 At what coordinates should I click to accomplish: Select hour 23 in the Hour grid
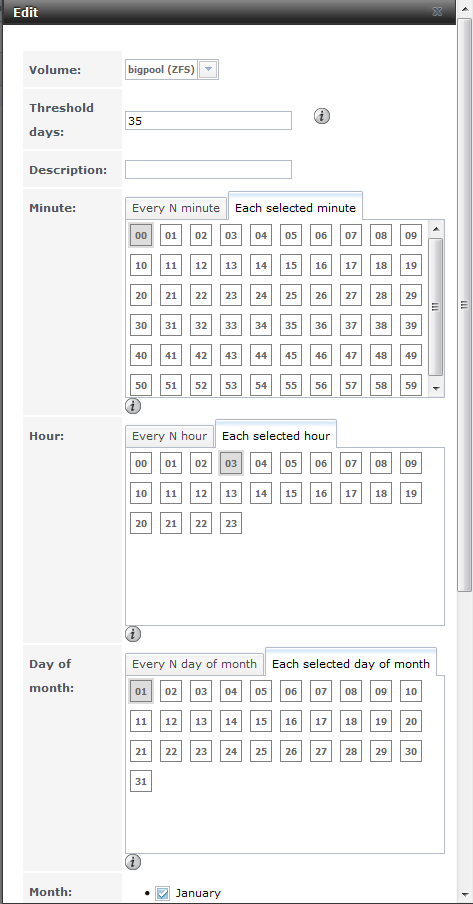click(x=231, y=523)
